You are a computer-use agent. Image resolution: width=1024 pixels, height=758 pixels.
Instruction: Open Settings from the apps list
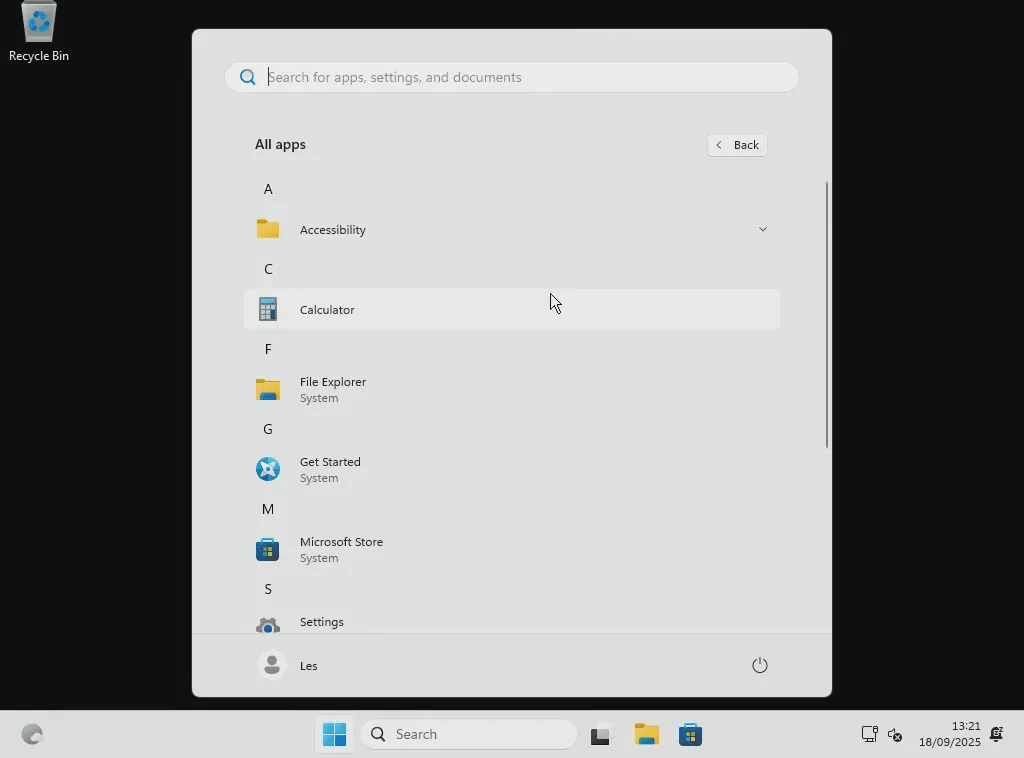[x=511, y=622]
